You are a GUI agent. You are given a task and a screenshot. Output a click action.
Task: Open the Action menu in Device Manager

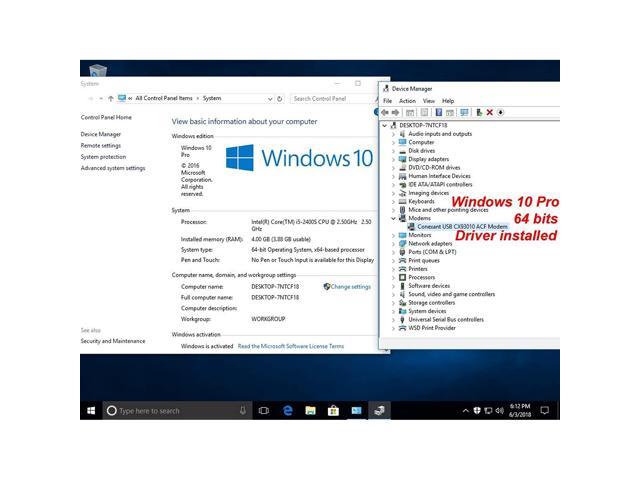pyautogui.click(x=407, y=101)
